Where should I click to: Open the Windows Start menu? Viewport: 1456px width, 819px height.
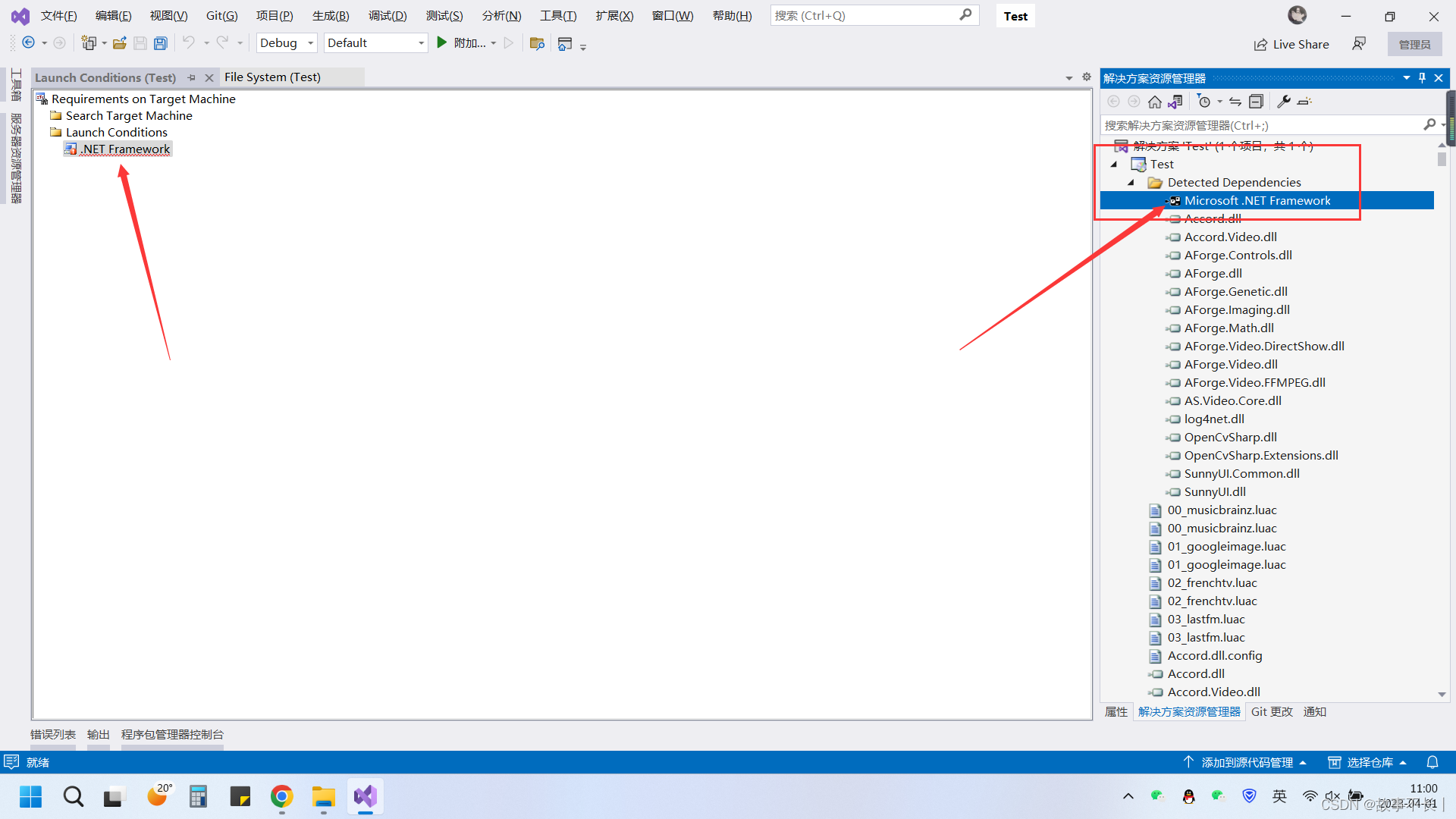pyautogui.click(x=31, y=796)
